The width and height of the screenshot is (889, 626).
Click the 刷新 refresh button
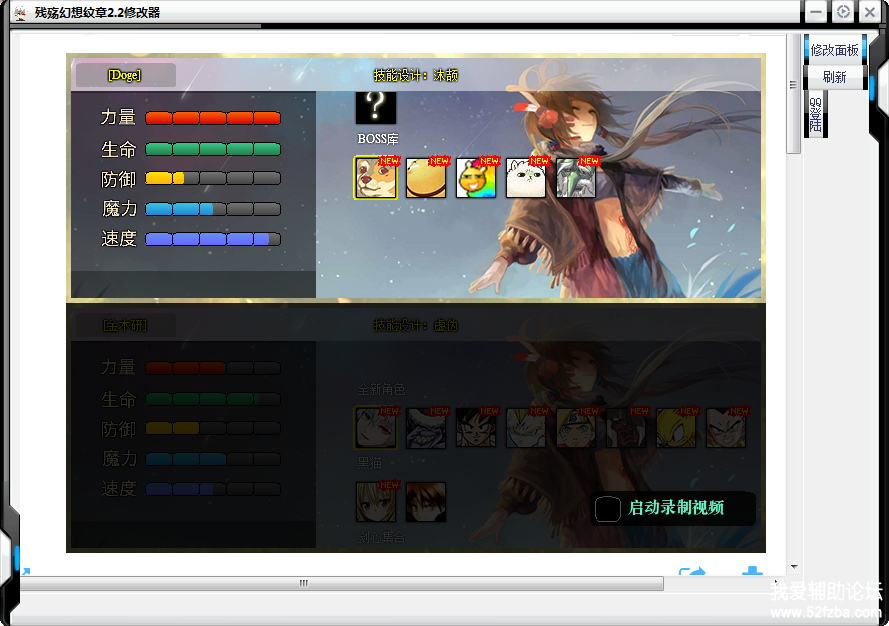tap(835, 77)
